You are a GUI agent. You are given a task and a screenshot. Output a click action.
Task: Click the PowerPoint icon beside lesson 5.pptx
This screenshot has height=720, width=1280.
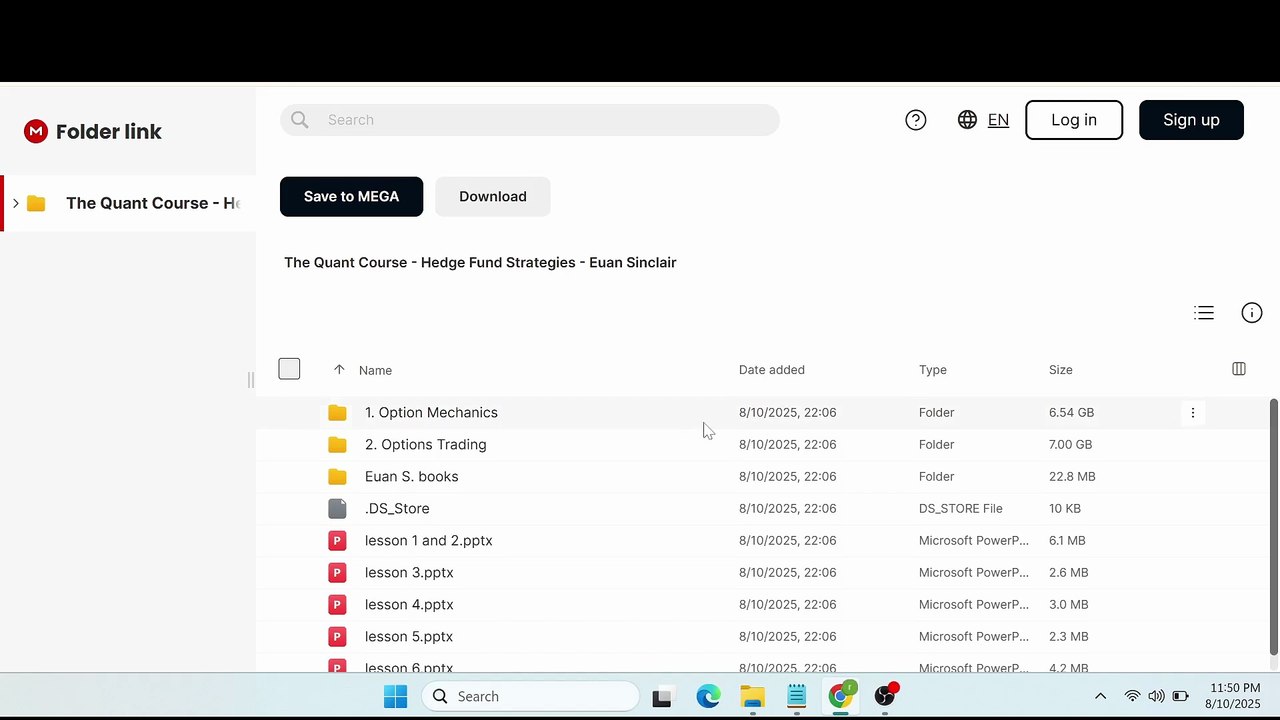click(x=337, y=636)
